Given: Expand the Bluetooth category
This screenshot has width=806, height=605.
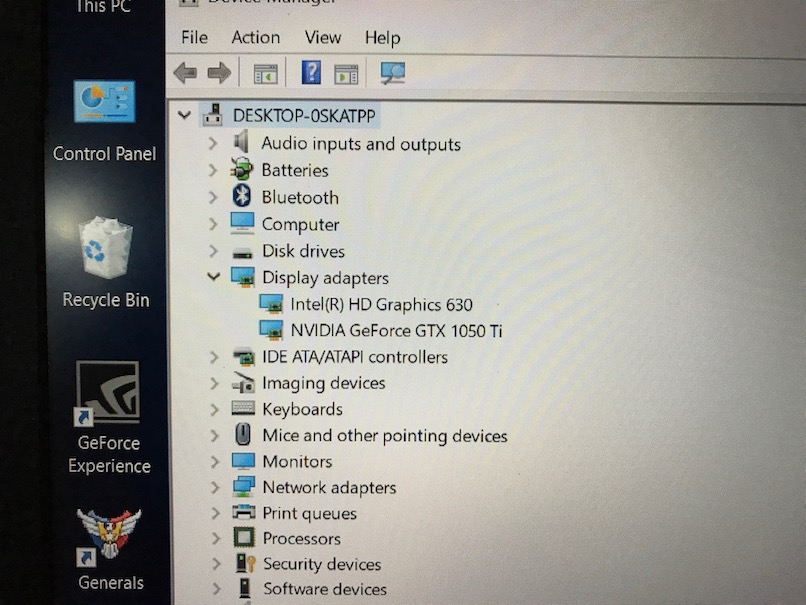Looking at the screenshot, I should [x=213, y=197].
